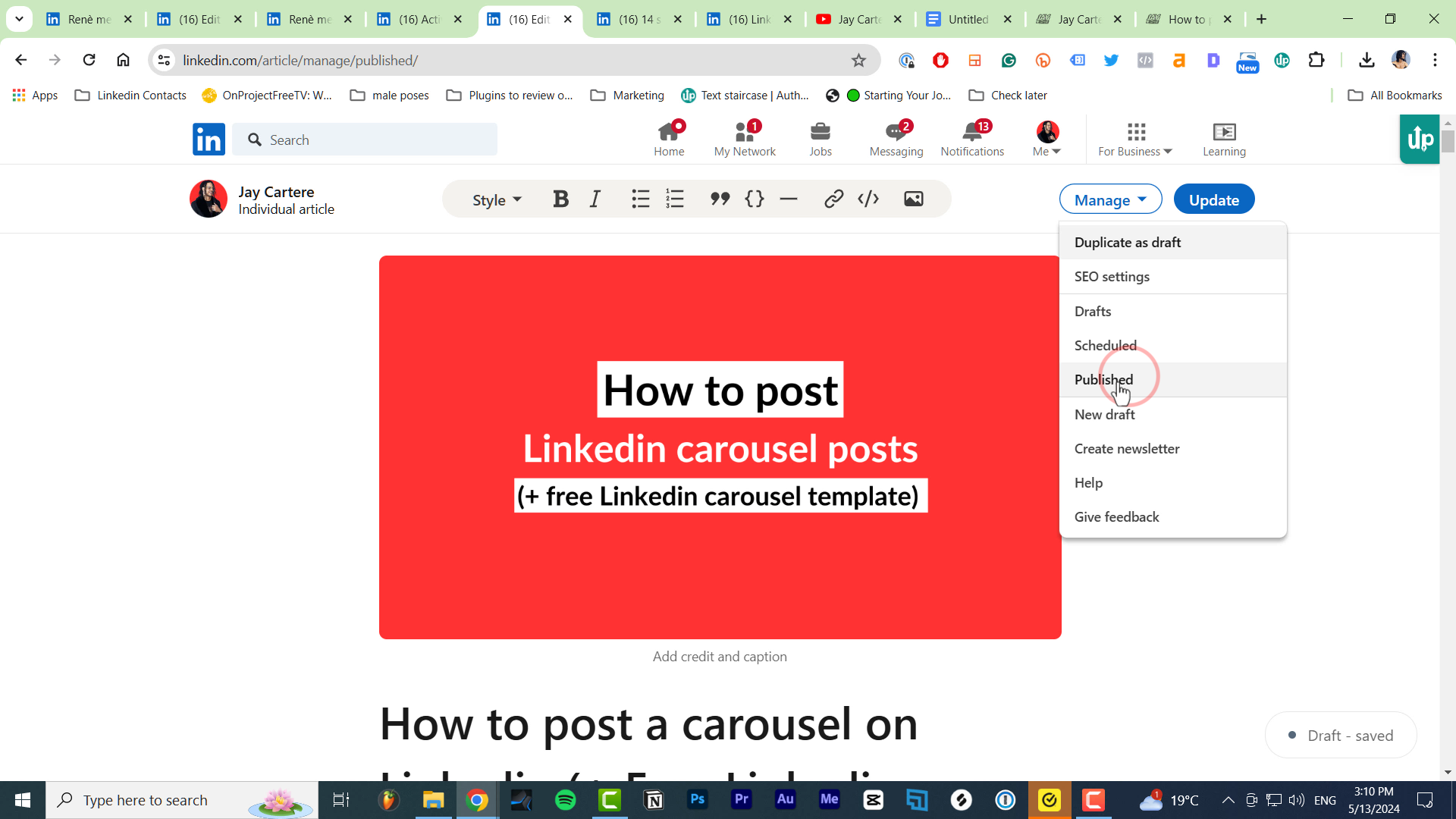Open LinkedIn Messaging
The image size is (1456, 819).
pos(896,139)
